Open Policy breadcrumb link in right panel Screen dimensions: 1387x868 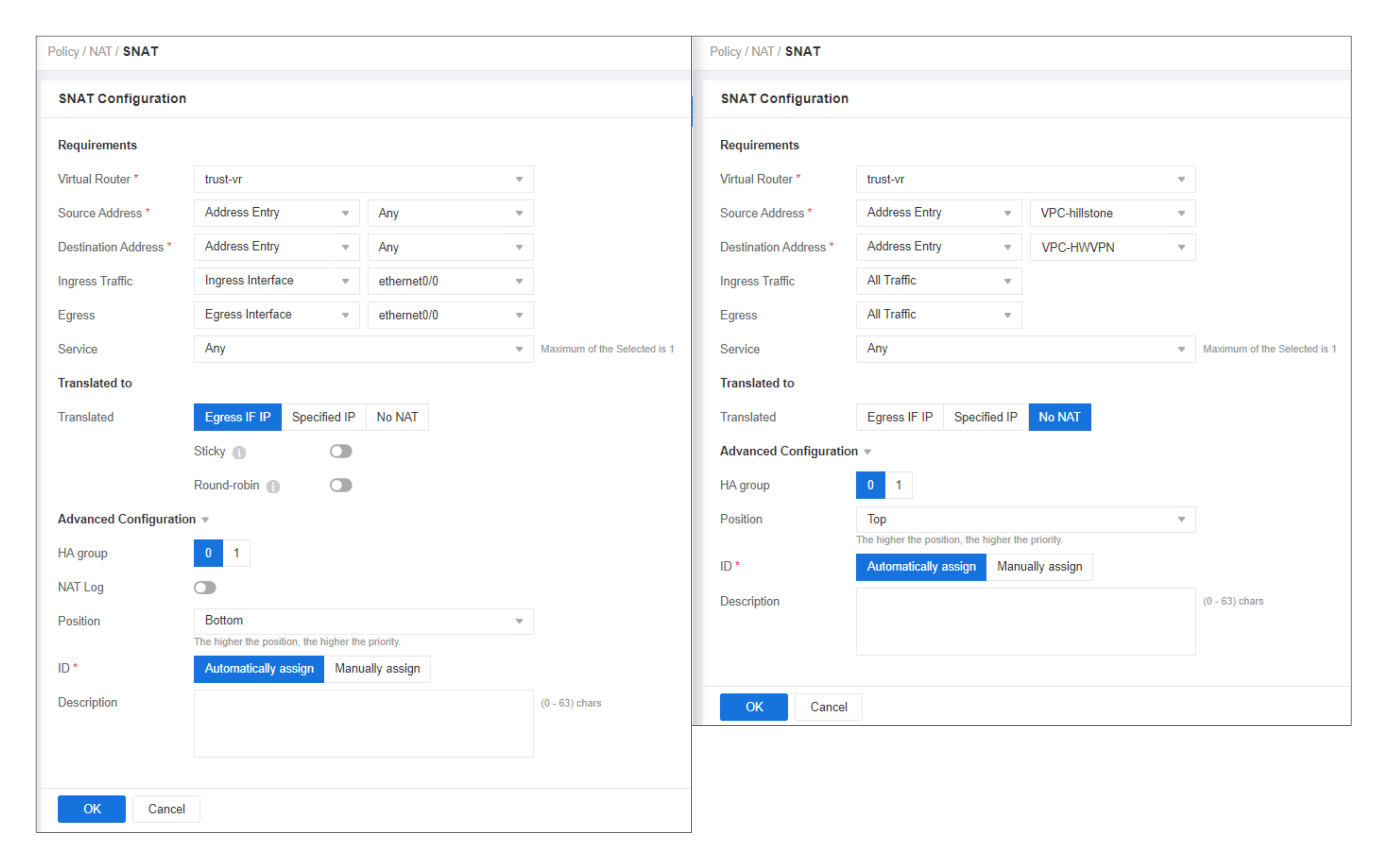pos(725,52)
